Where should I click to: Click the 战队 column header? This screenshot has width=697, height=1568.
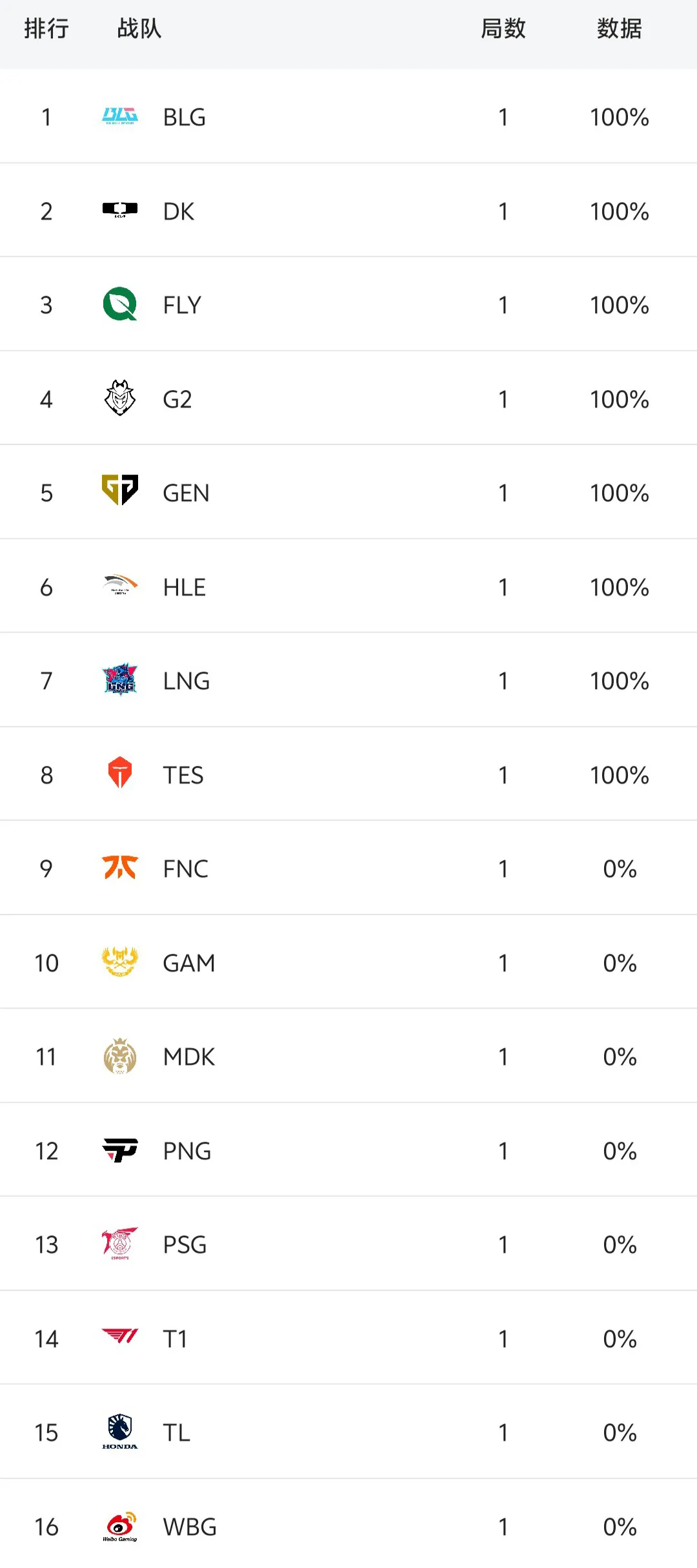tap(139, 28)
